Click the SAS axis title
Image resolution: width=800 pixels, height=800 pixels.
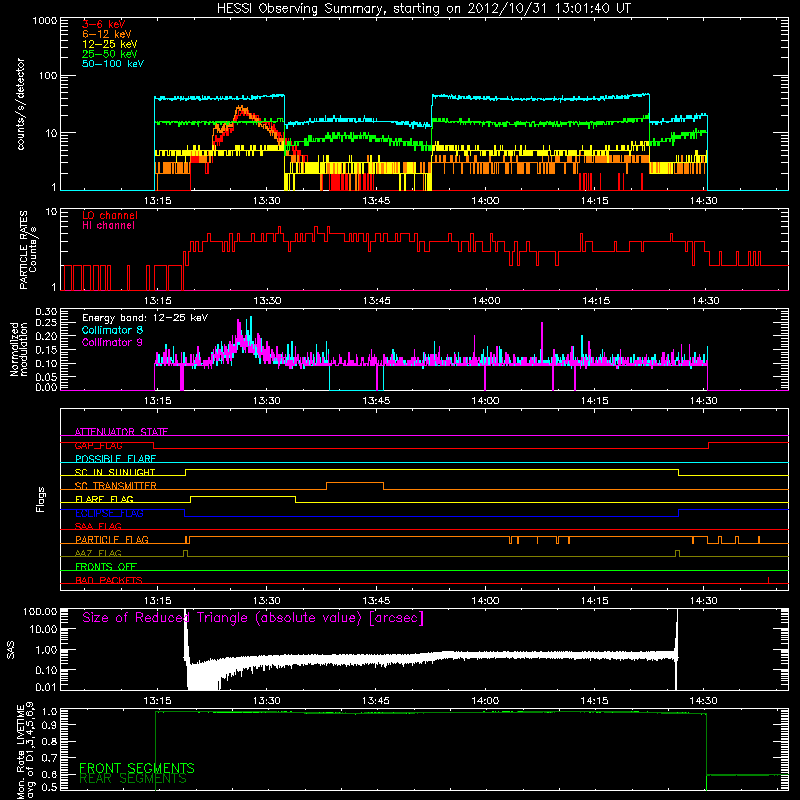click(11, 650)
